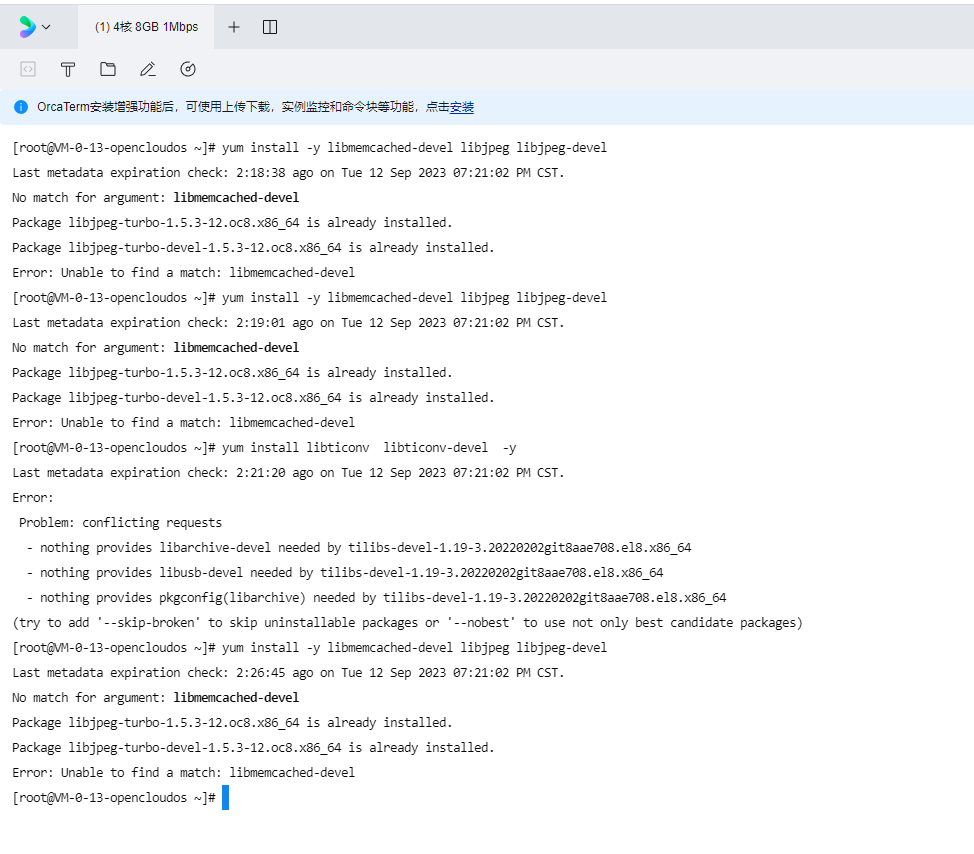Click the command block code icon
Viewport: 974px width, 854px height.
click(x=28, y=69)
